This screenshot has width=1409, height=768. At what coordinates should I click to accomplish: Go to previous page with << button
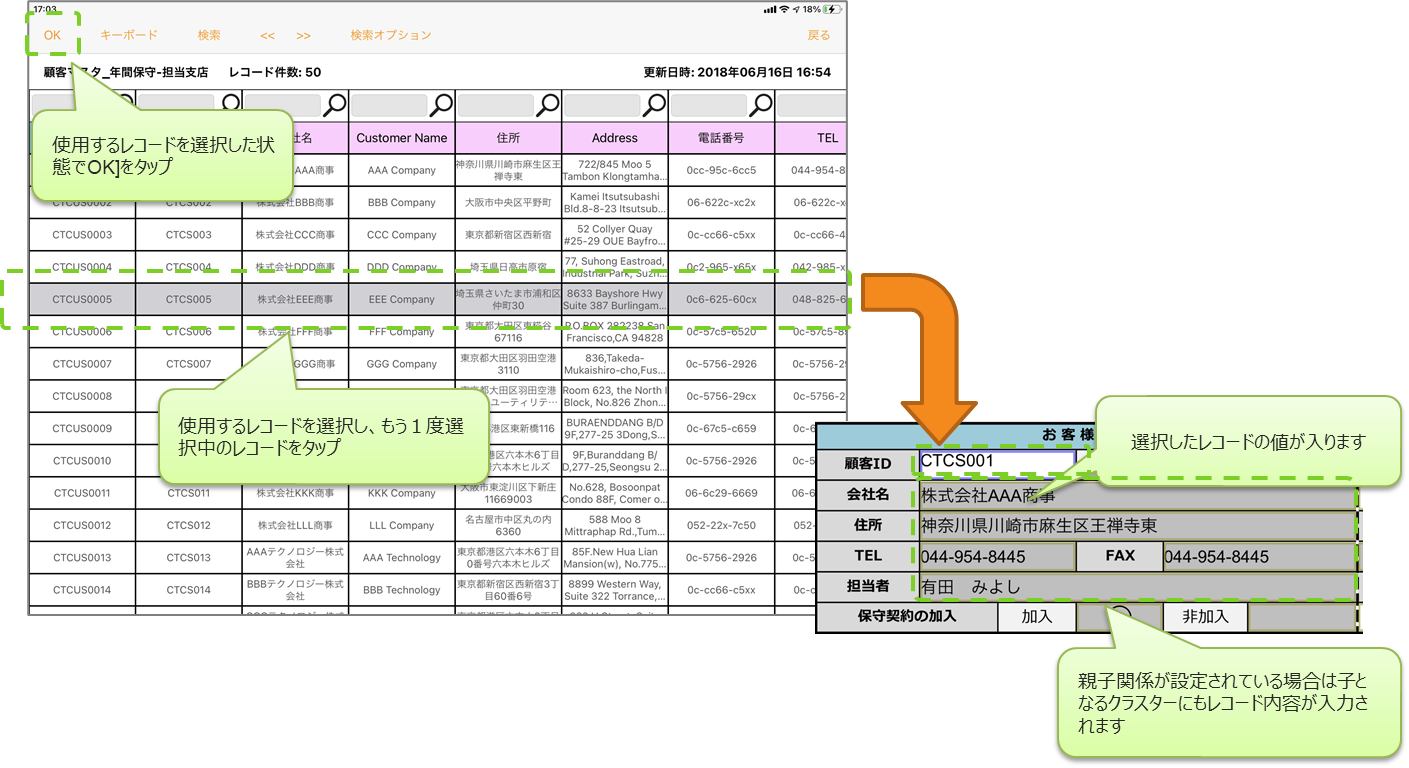tap(267, 36)
